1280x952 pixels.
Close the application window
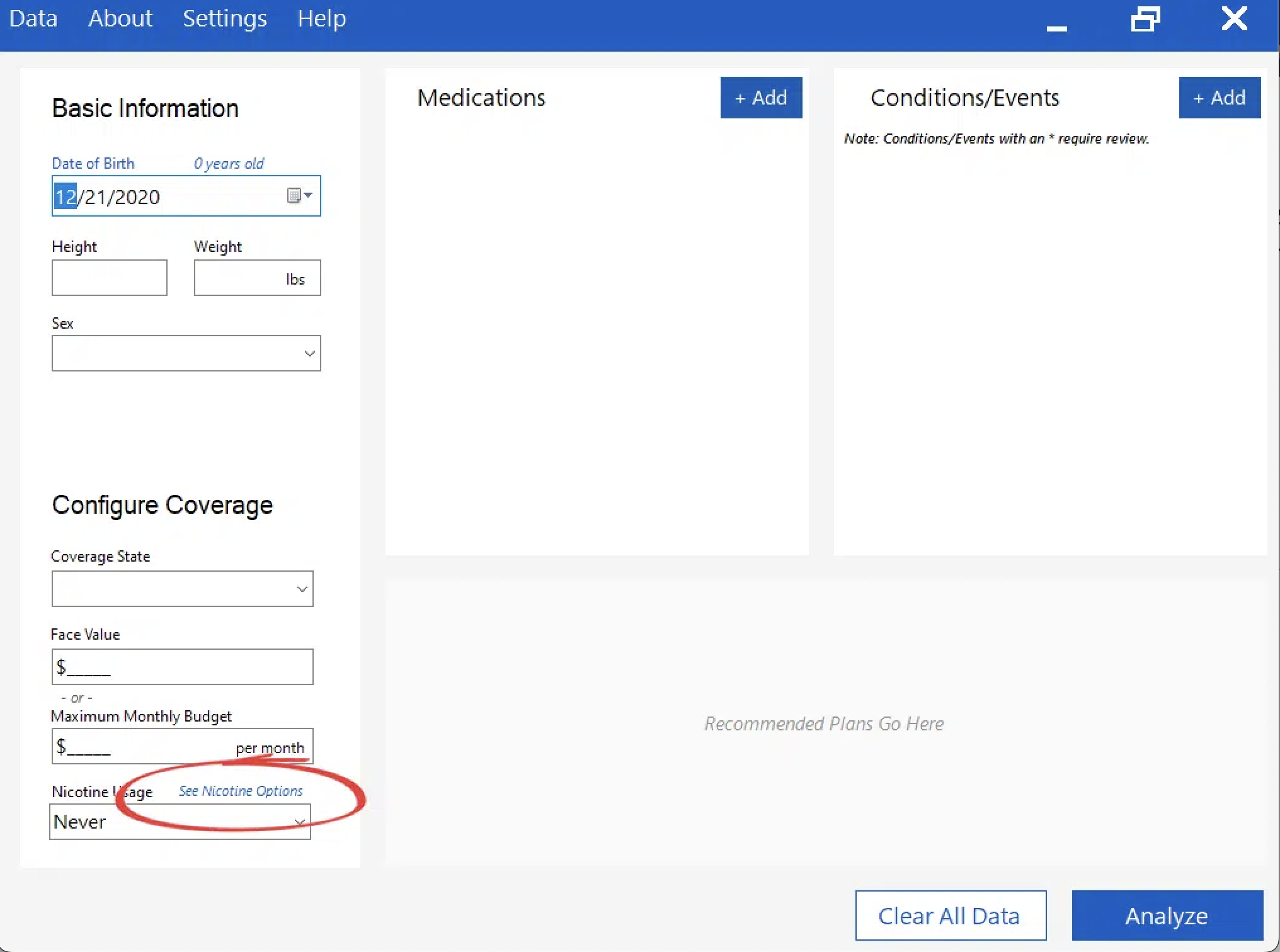tap(1234, 19)
